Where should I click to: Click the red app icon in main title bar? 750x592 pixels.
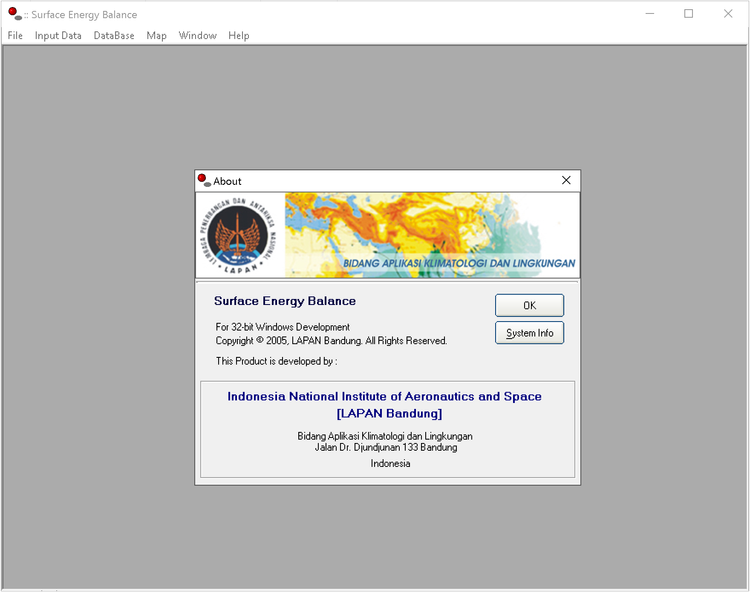pyautogui.click(x=14, y=14)
